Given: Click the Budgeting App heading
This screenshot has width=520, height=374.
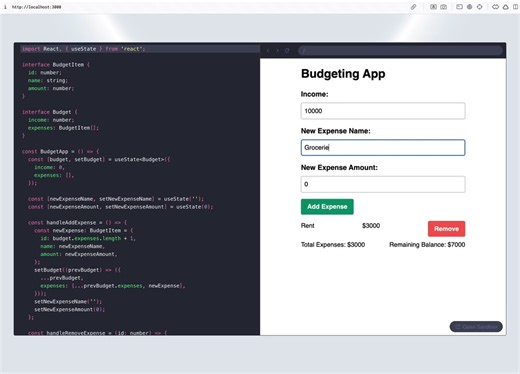Looking at the screenshot, I should click(343, 73).
